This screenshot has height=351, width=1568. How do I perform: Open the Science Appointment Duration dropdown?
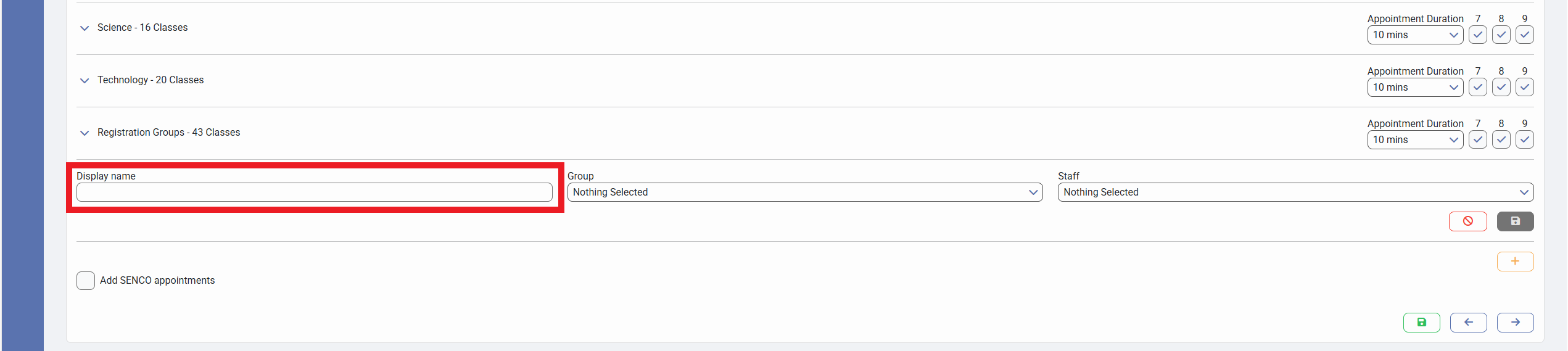(1414, 35)
